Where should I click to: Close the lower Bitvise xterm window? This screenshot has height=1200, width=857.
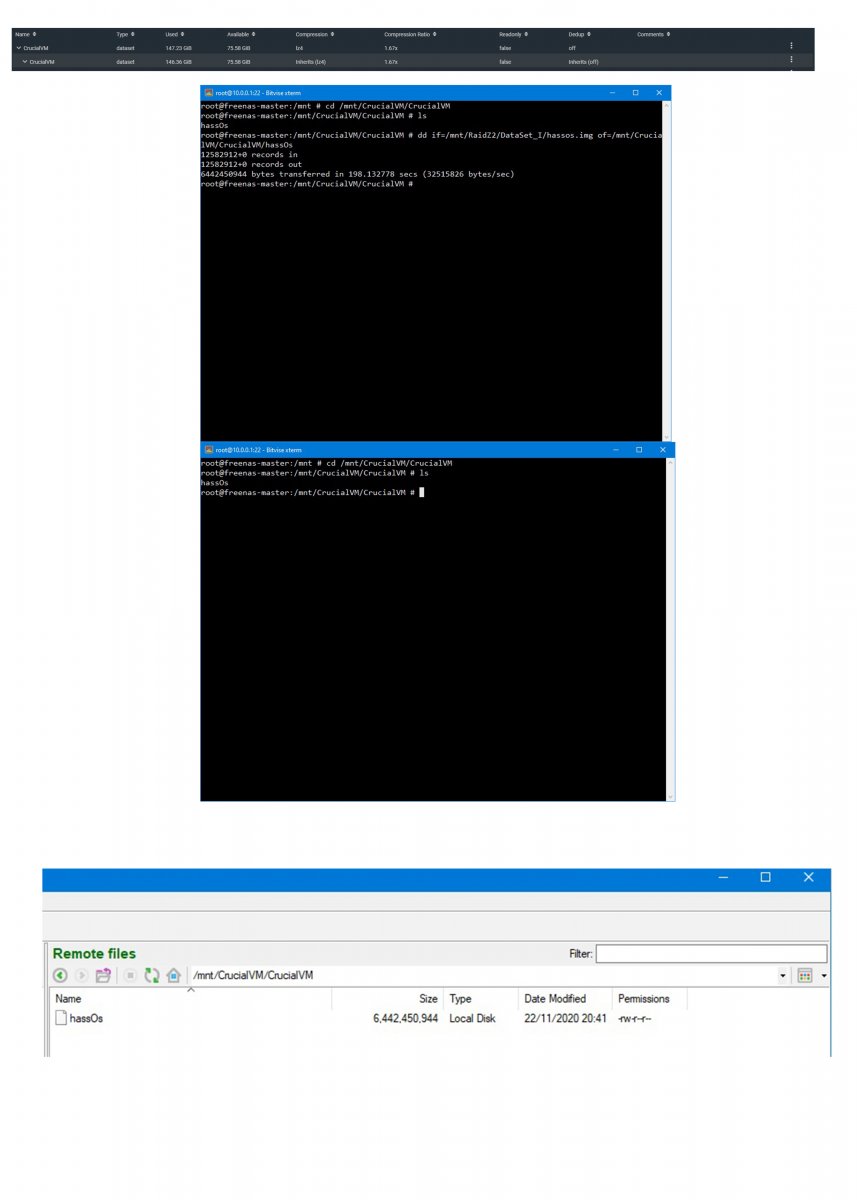(x=663, y=450)
